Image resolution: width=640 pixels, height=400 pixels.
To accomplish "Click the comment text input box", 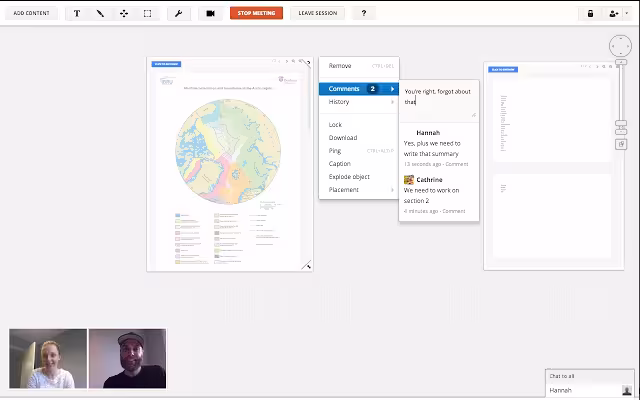I will click(x=439, y=101).
